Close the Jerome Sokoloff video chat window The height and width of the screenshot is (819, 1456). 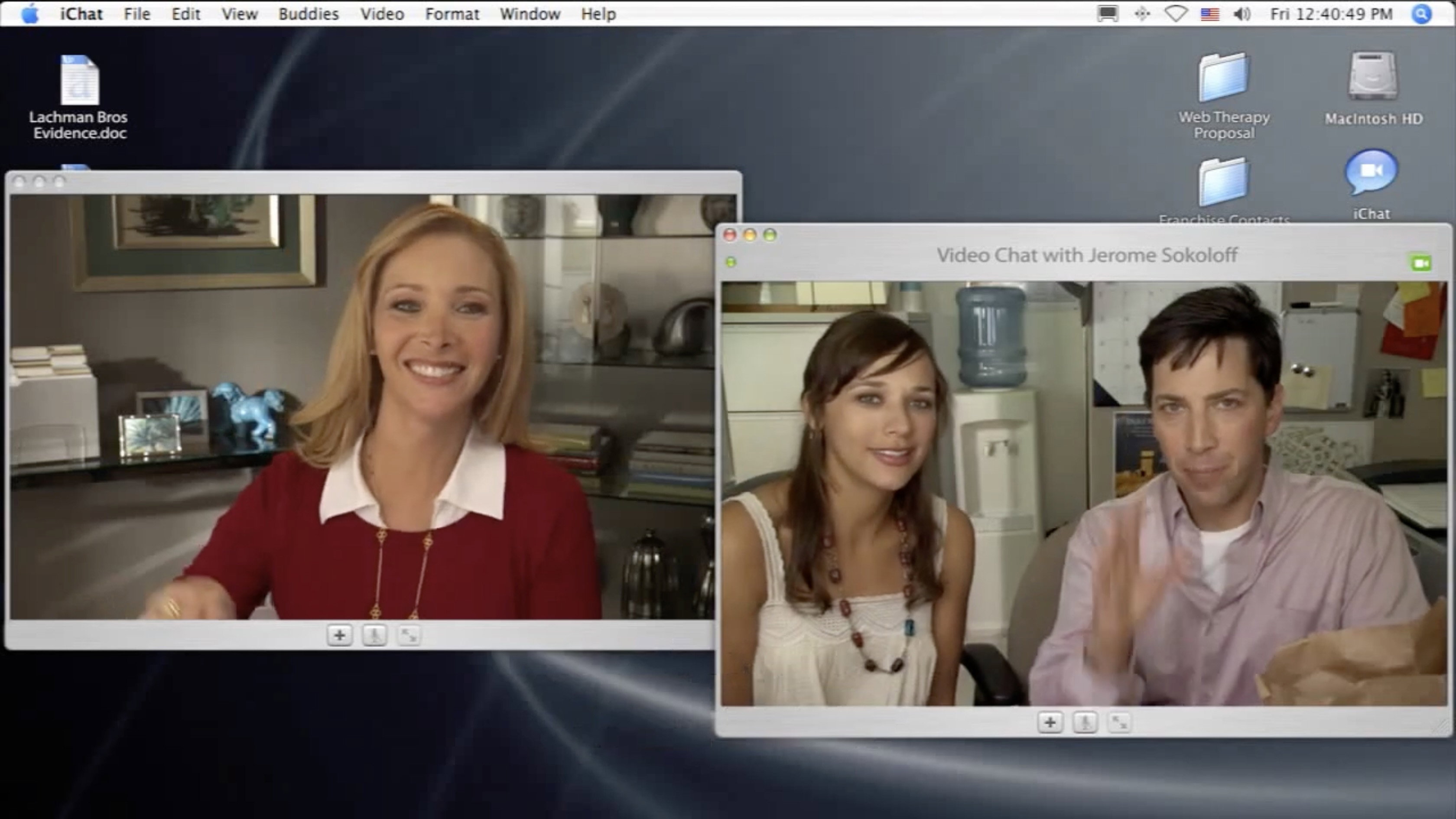click(730, 234)
